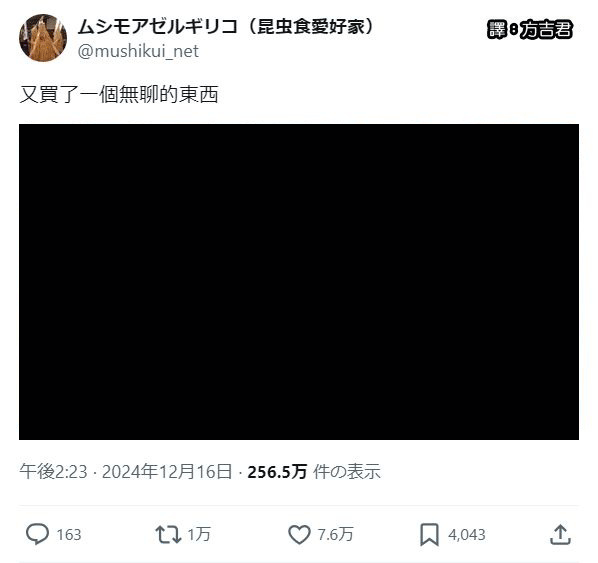Click the 午後2:23 timestamp

click(53, 472)
